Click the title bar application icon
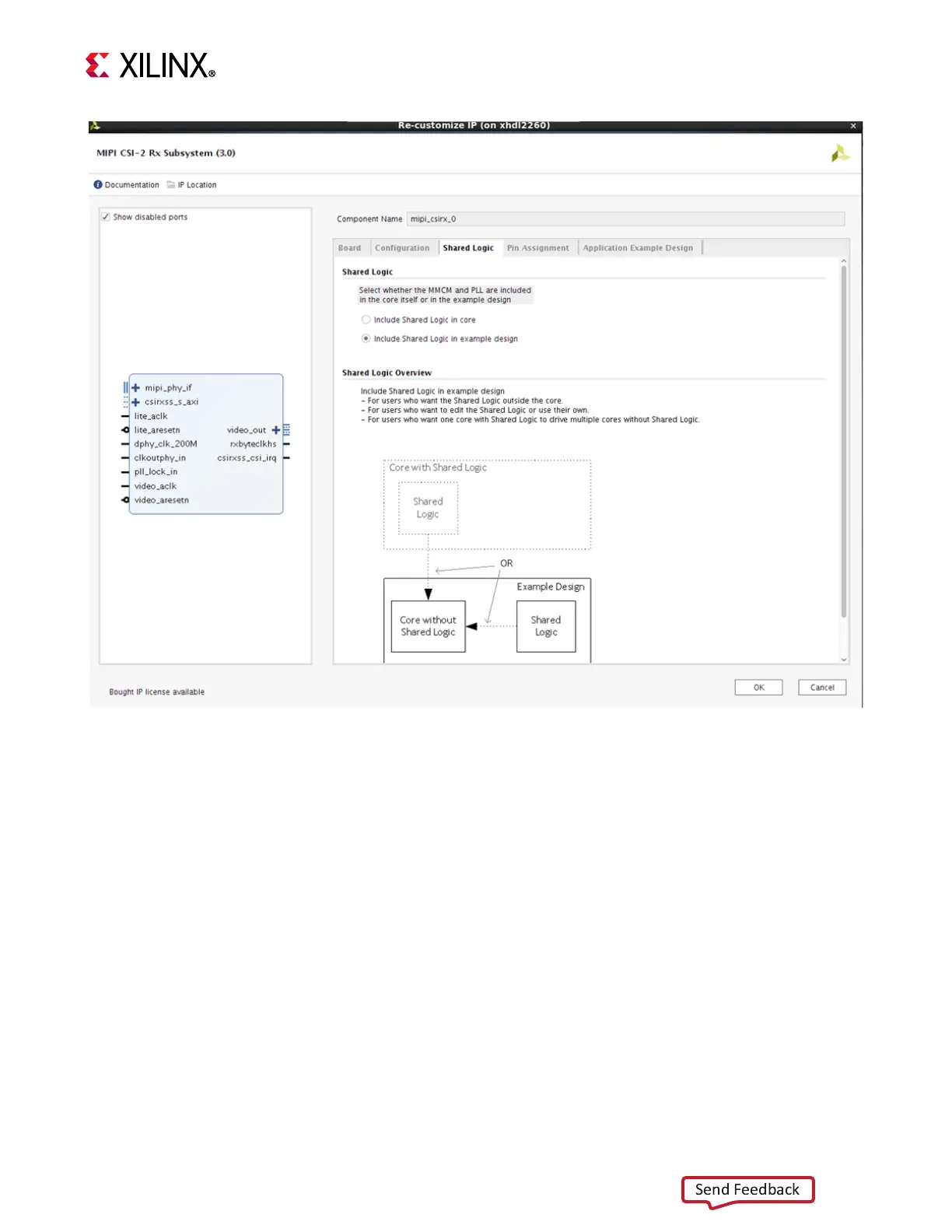The width and height of the screenshot is (952, 1232). click(95, 126)
